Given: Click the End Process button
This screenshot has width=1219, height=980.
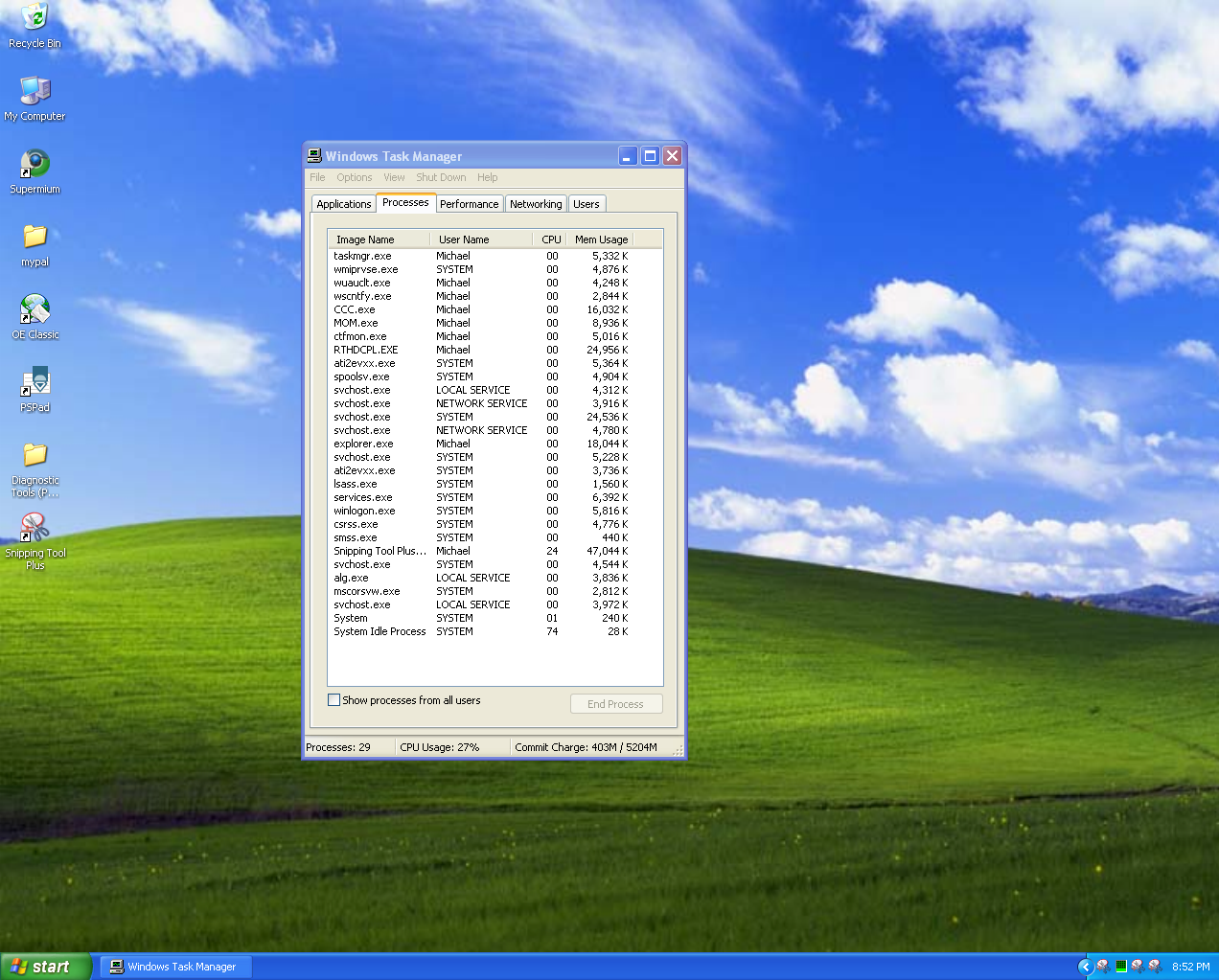Looking at the screenshot, I should pos(615,704).
